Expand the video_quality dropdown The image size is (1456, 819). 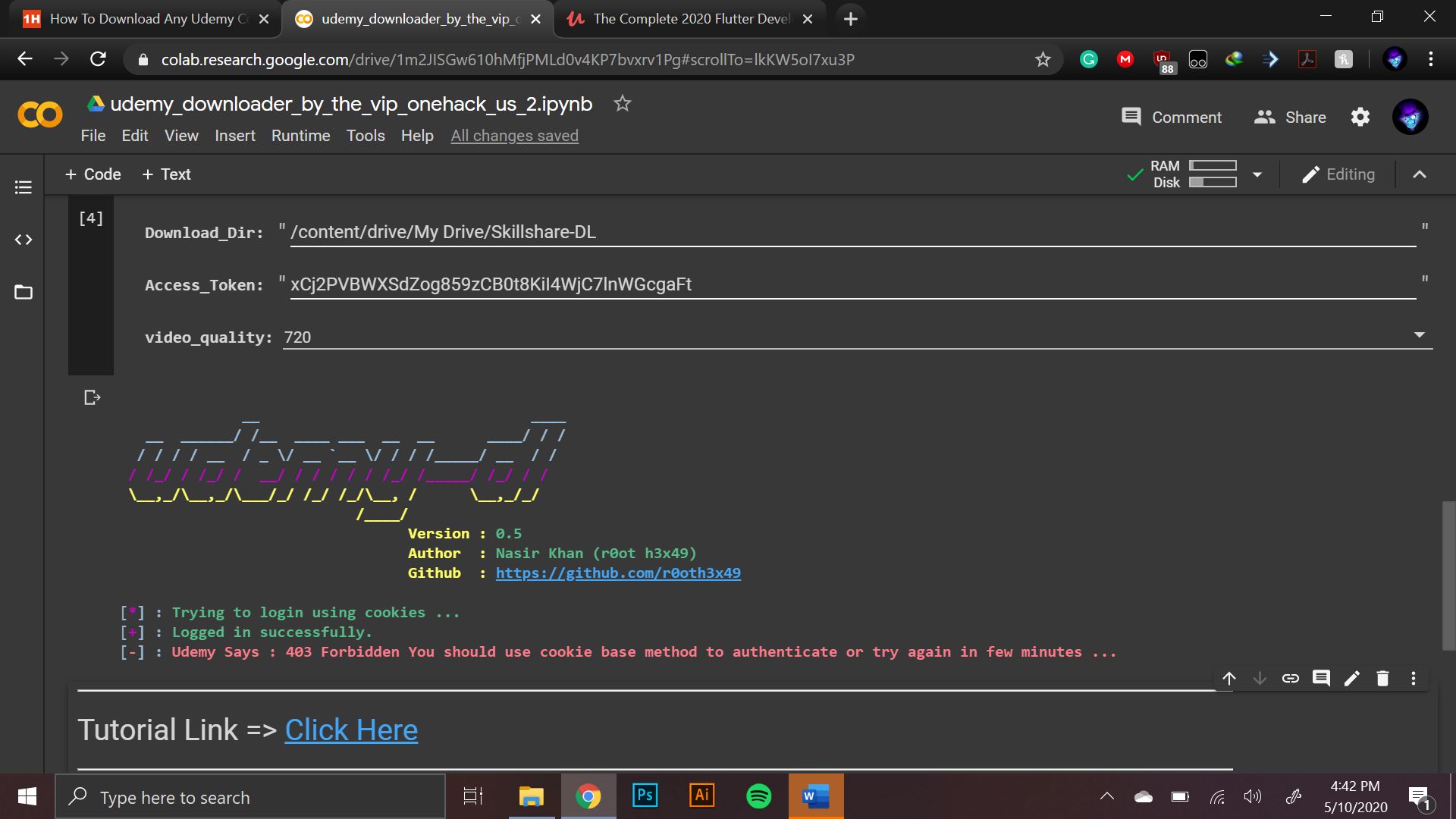[1419, 335]
